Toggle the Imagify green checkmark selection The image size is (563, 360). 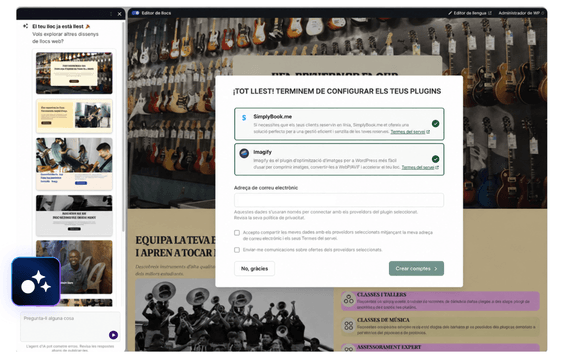436,159
